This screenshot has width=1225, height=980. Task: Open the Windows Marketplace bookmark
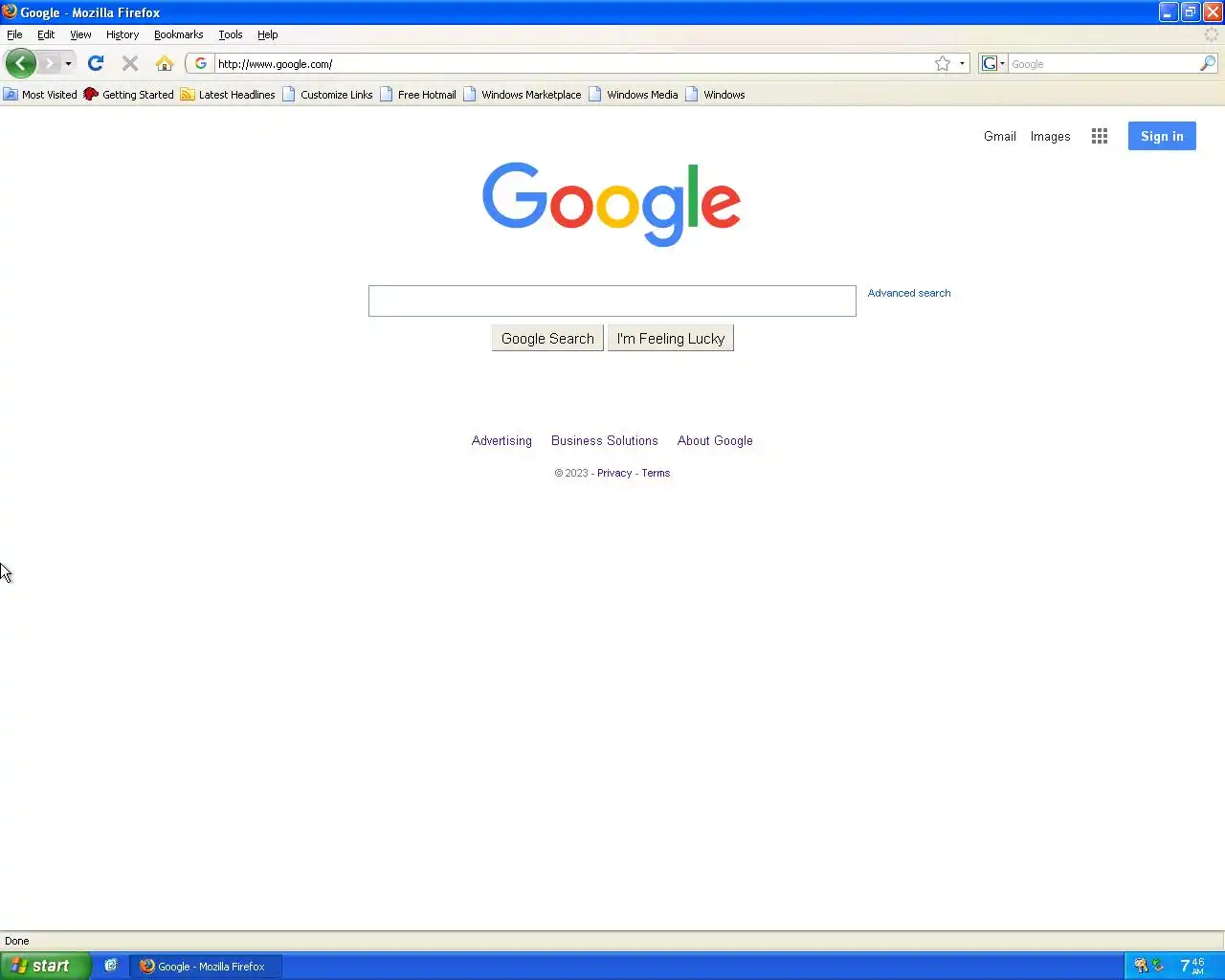tap(523, 95)
